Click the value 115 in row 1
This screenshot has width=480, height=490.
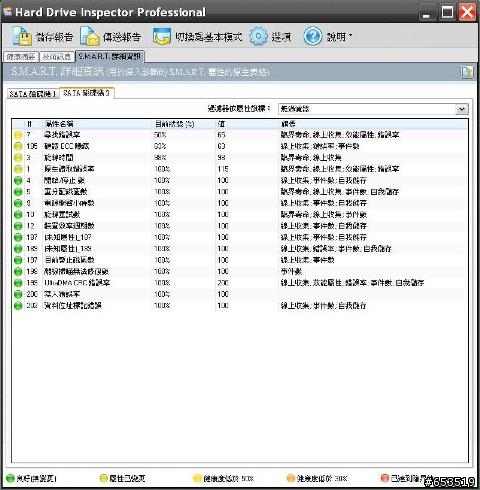coord(223,169)
